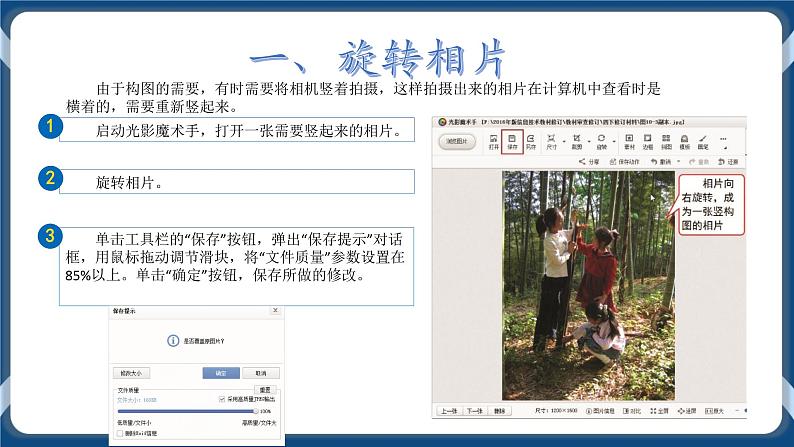Viewport: 794px width, 447px height.
Task: Open the 边框 (Border) tool
Action: tap(648, 142)
